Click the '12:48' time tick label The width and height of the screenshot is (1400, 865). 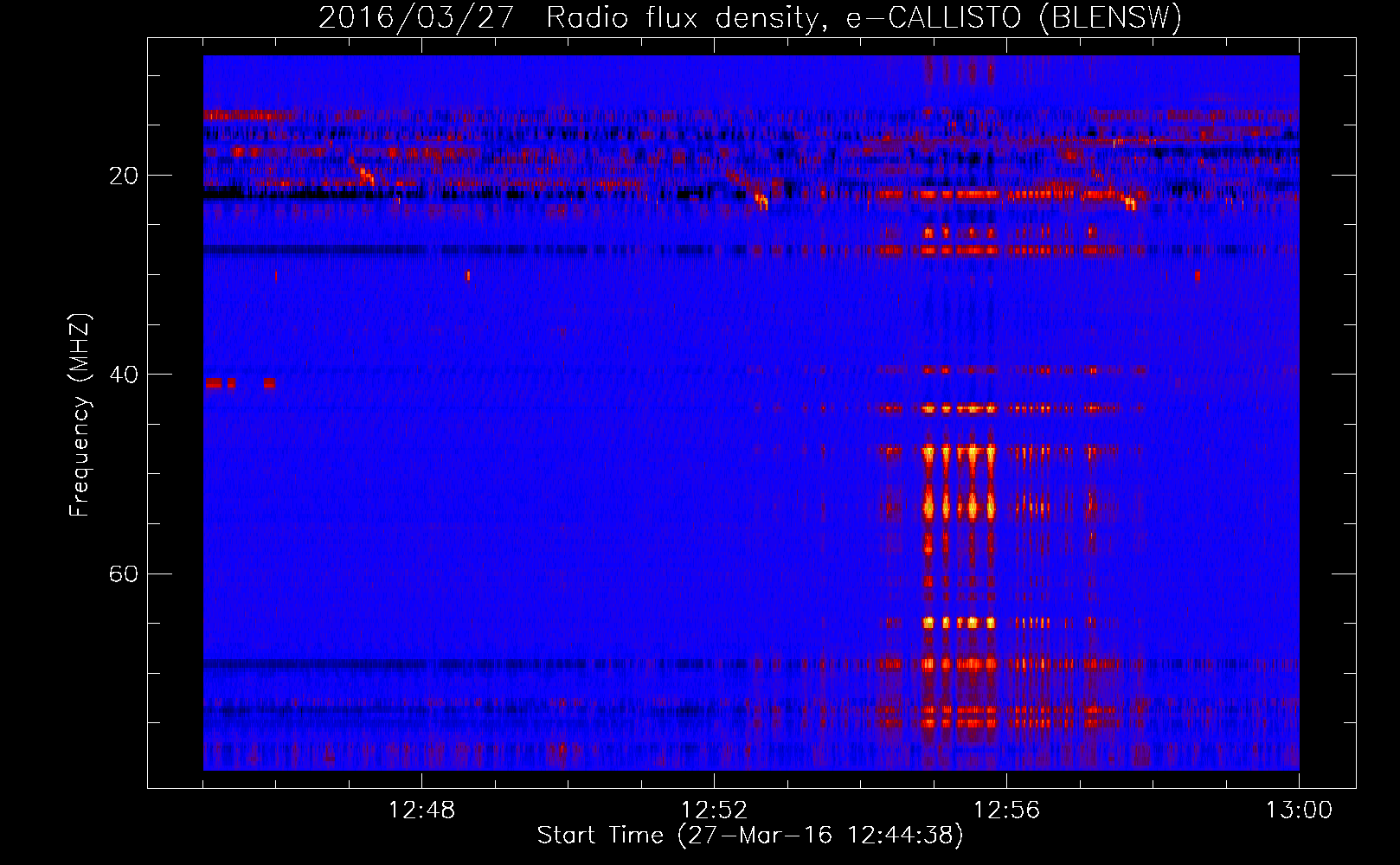[x=421, y=811]
